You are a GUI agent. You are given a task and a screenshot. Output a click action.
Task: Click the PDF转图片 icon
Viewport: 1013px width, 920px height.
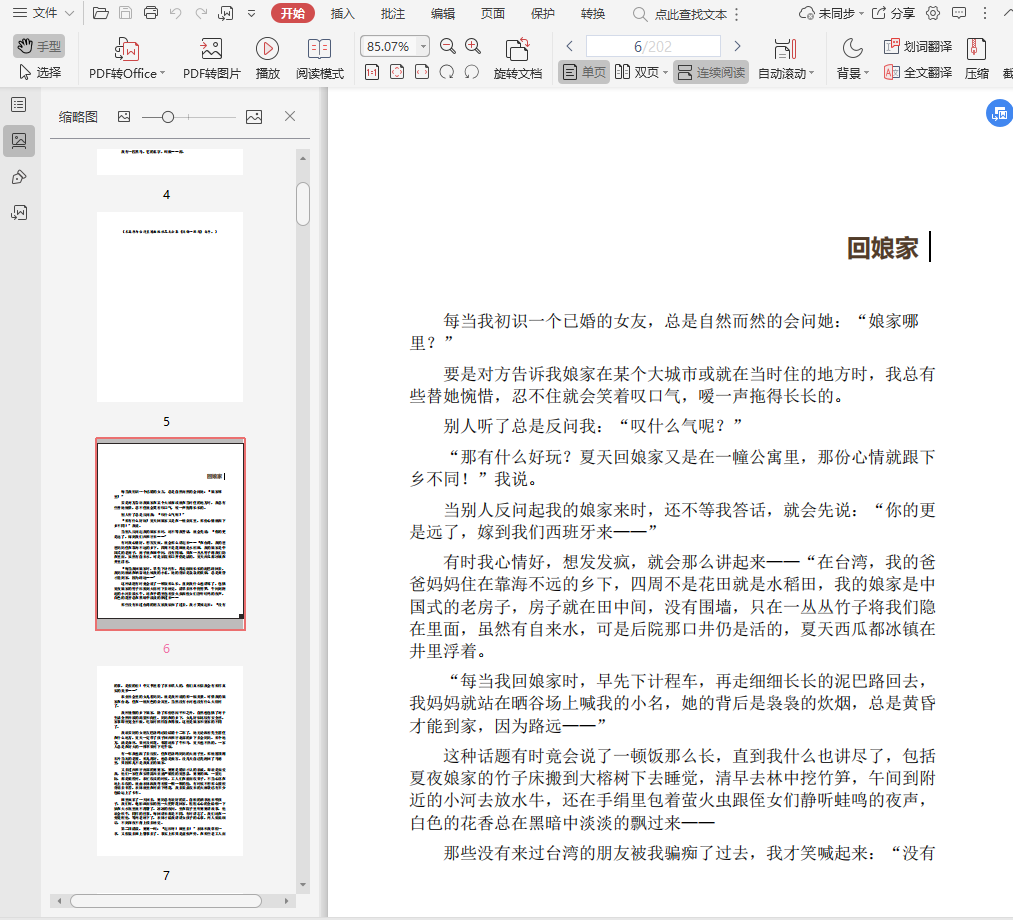coord(210,49)
